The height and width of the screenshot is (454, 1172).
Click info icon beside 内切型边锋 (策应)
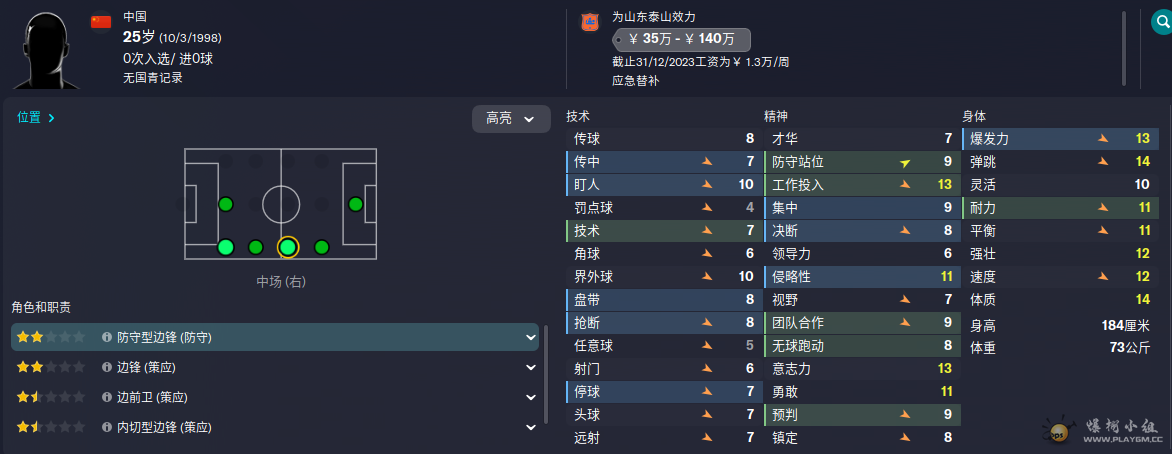point(107,427)
